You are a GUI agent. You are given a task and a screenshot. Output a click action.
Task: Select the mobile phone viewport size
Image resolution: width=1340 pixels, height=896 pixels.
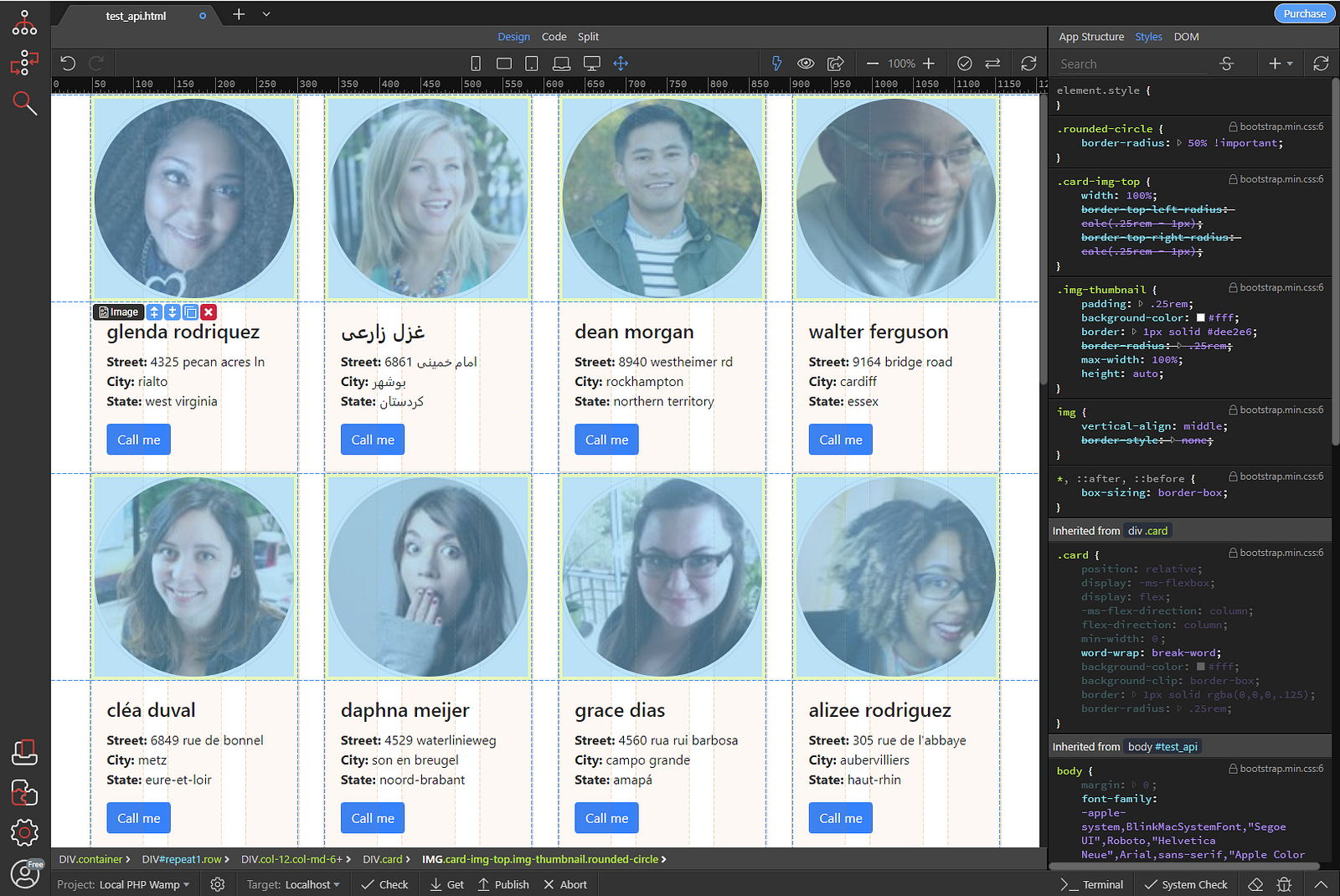click(x=476, y=64)
